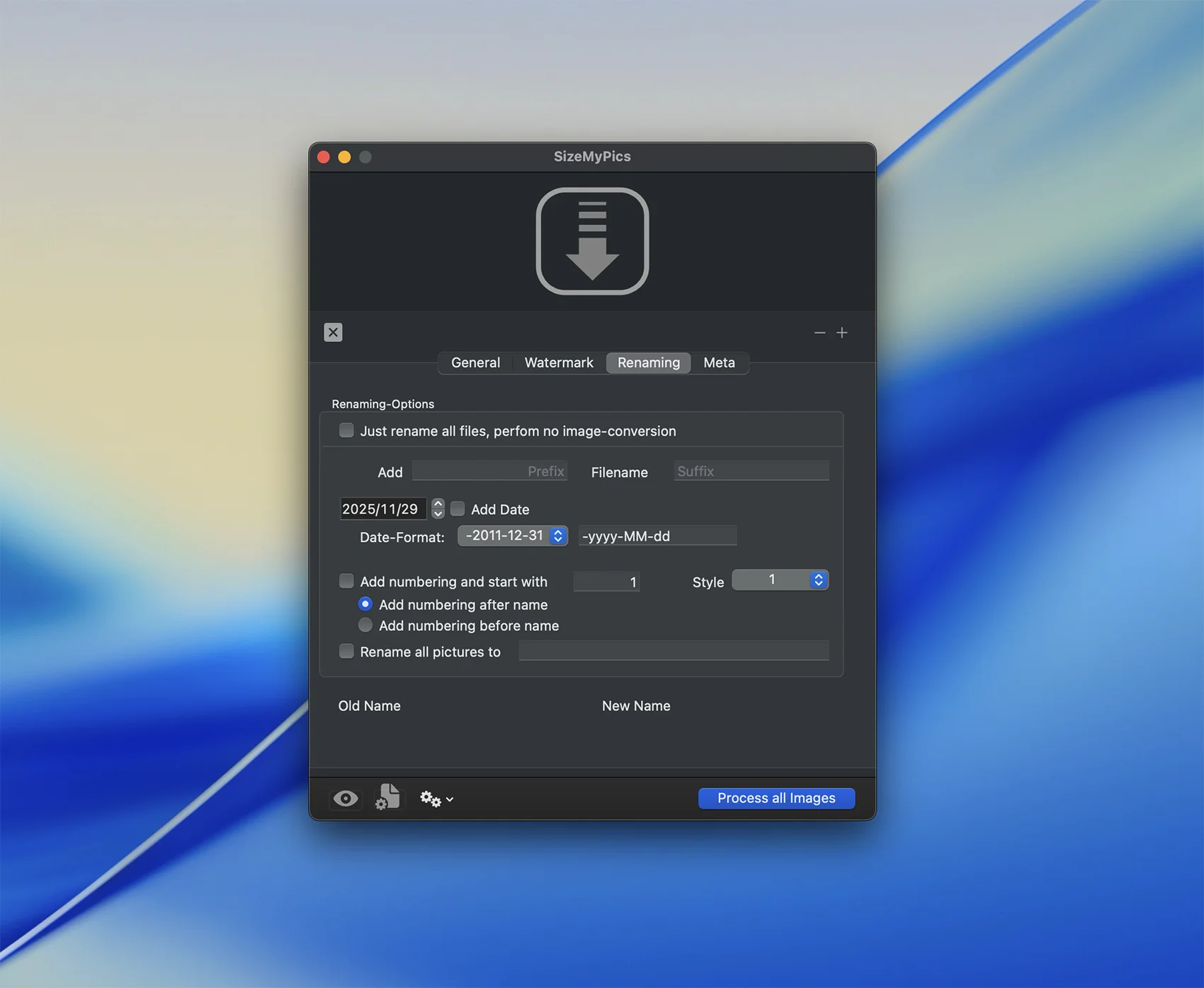
Task: Open the gears settings menu
Action: point(436,799)
